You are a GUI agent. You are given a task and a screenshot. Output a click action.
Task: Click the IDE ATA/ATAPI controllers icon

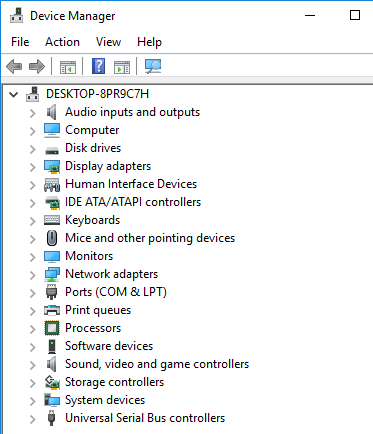coord(52,203)
